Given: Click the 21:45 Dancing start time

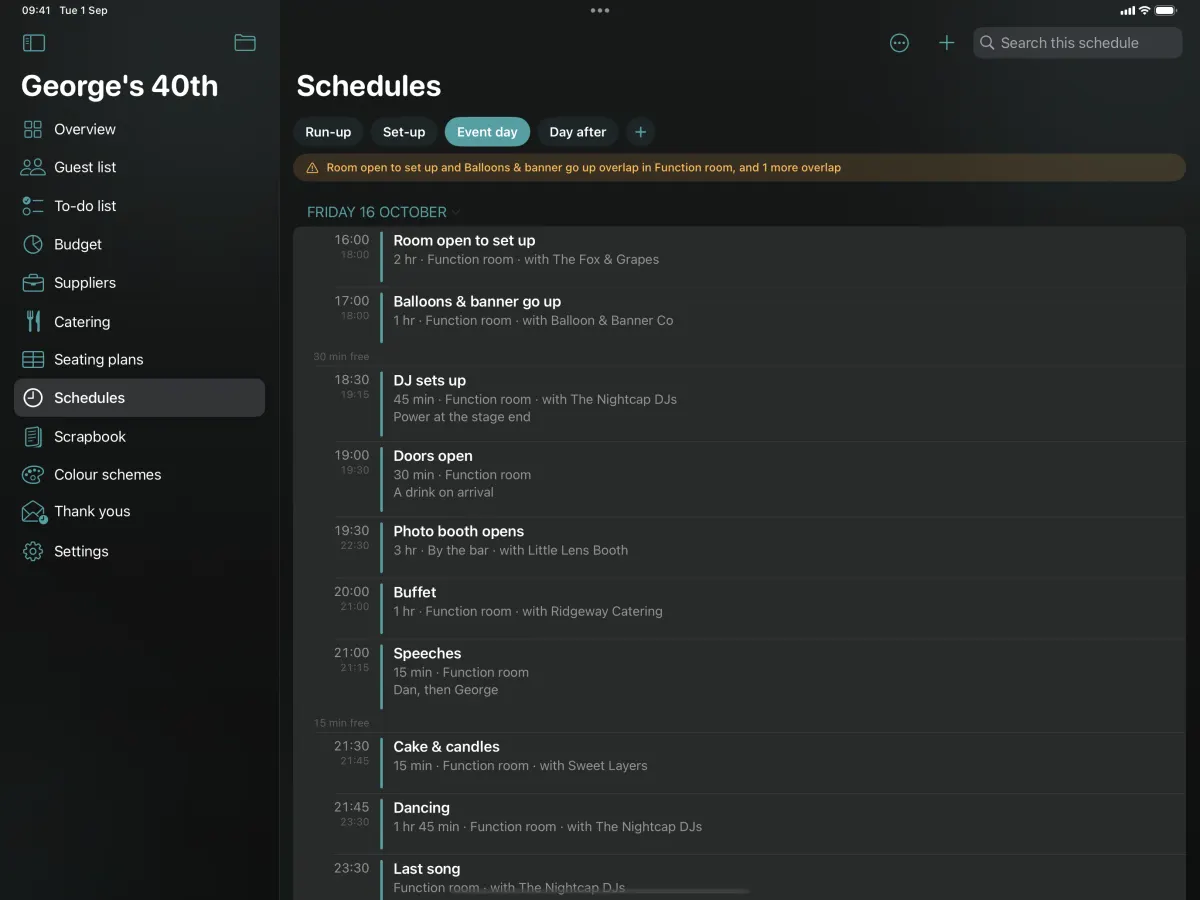Looking at the screenshot, I should pyautogui.click(x=351, y=807).
